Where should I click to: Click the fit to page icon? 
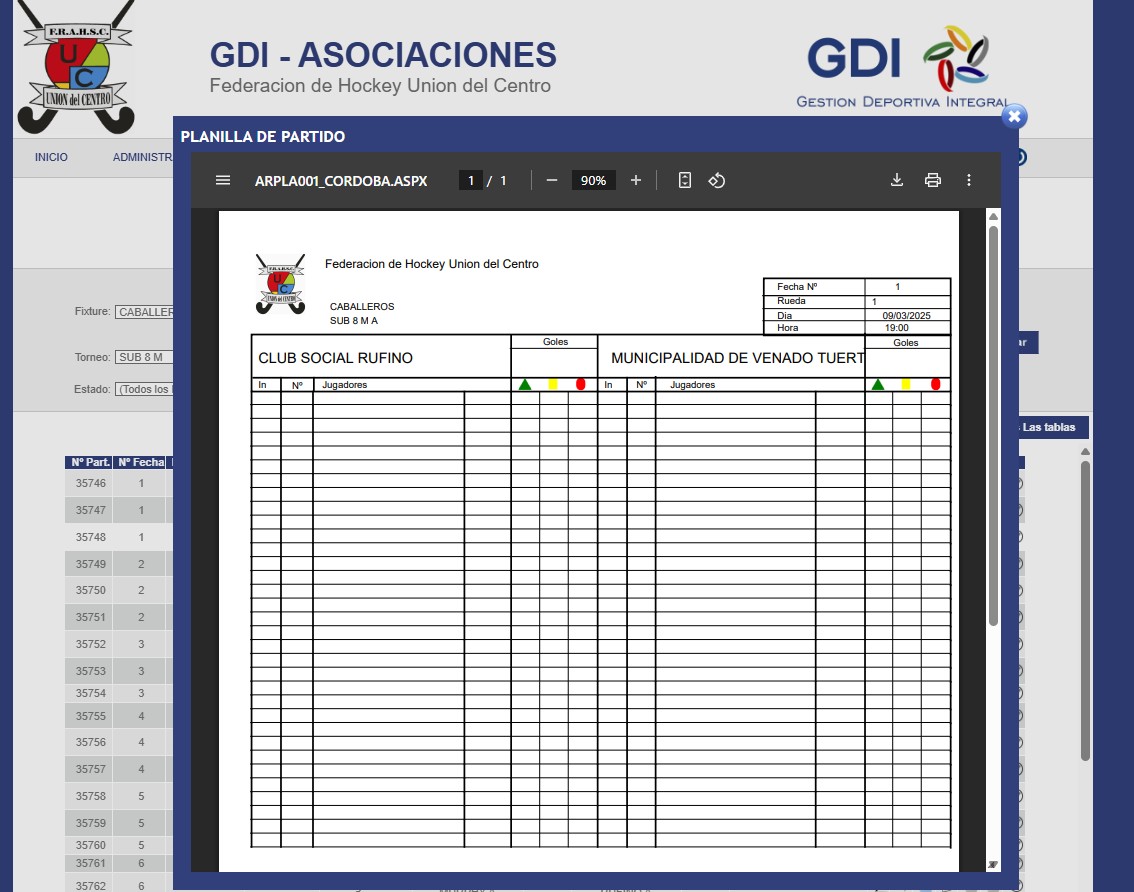(x=685, y=180)
